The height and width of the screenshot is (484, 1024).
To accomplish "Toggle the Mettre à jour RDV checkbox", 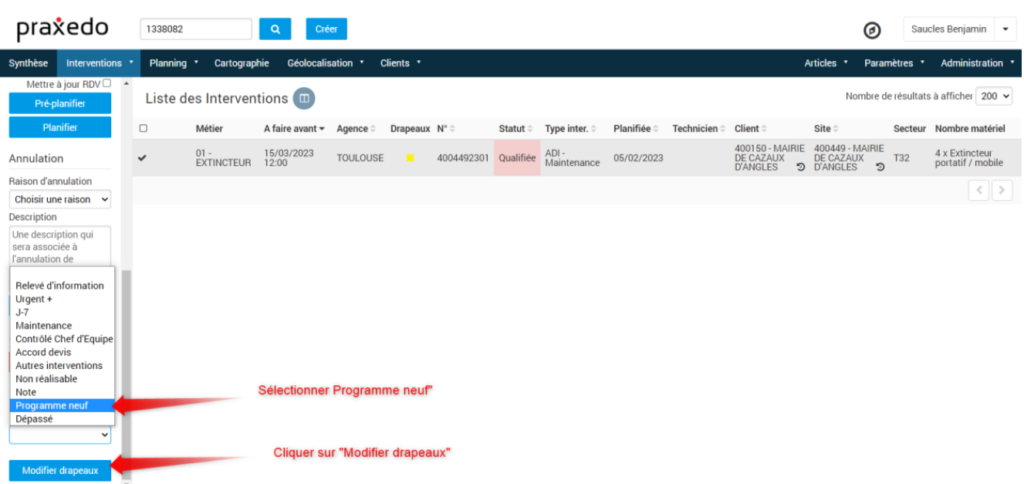I will tap(107, 84).
